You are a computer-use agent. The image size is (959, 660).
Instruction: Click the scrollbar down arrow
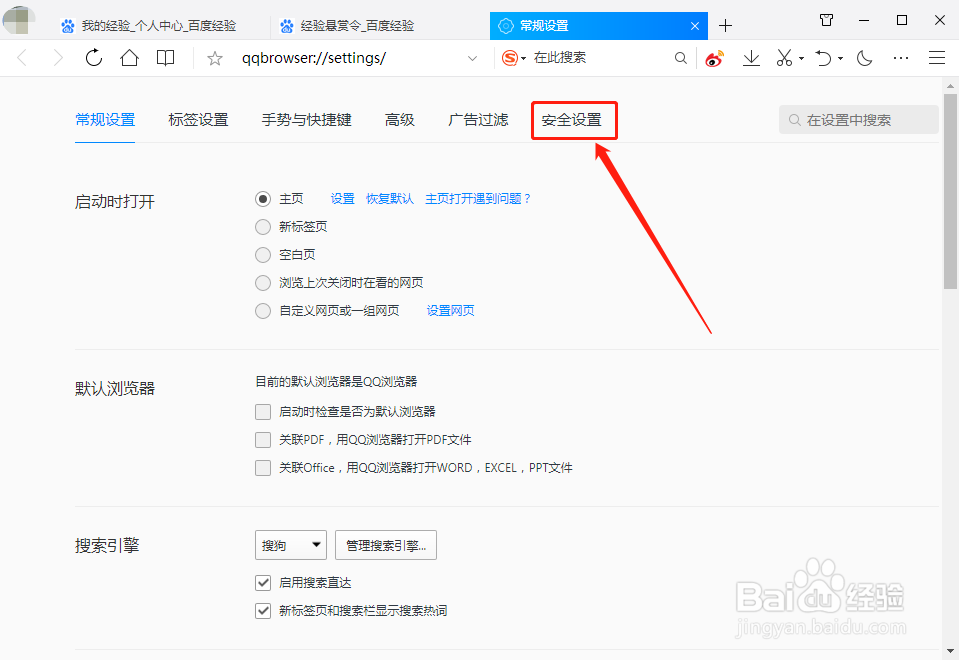click(x=950, y=652)
